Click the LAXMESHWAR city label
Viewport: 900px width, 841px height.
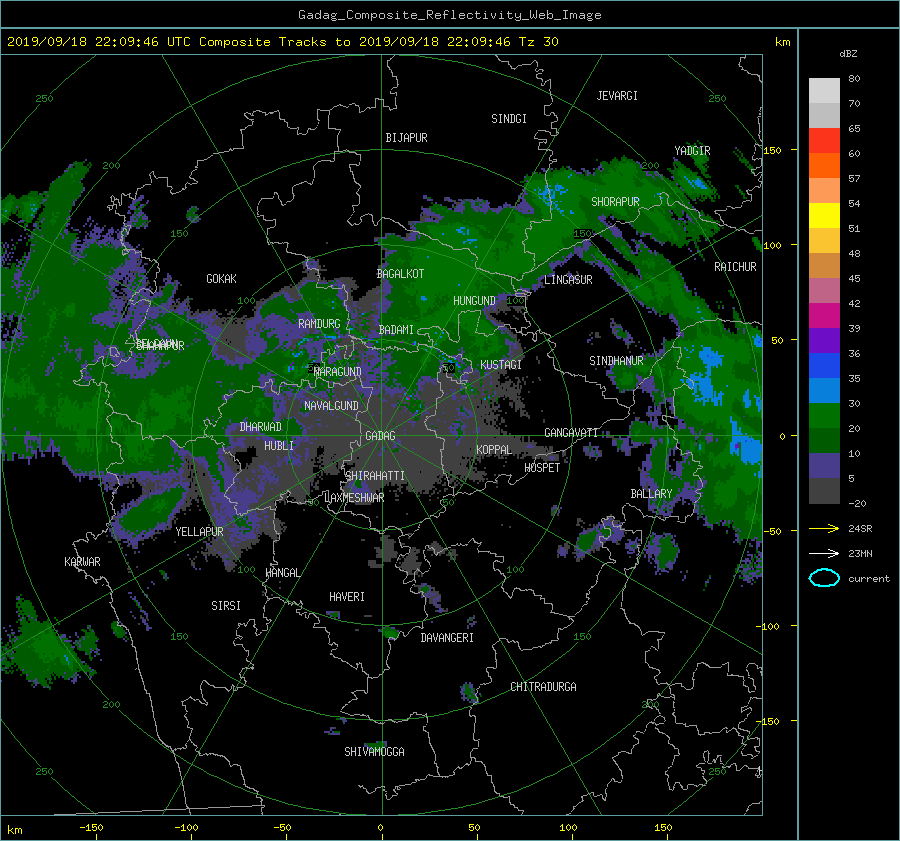click(x=354, y=498)
